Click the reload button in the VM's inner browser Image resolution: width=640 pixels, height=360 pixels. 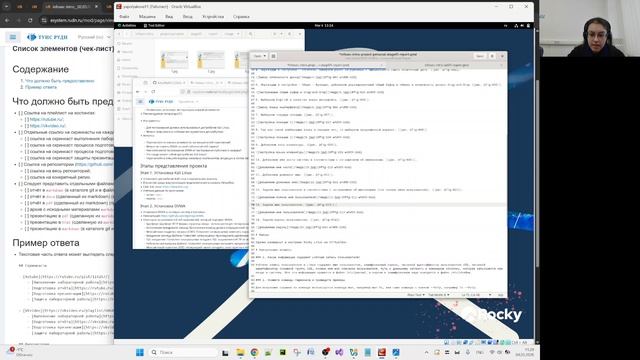[x=153, y=92]
